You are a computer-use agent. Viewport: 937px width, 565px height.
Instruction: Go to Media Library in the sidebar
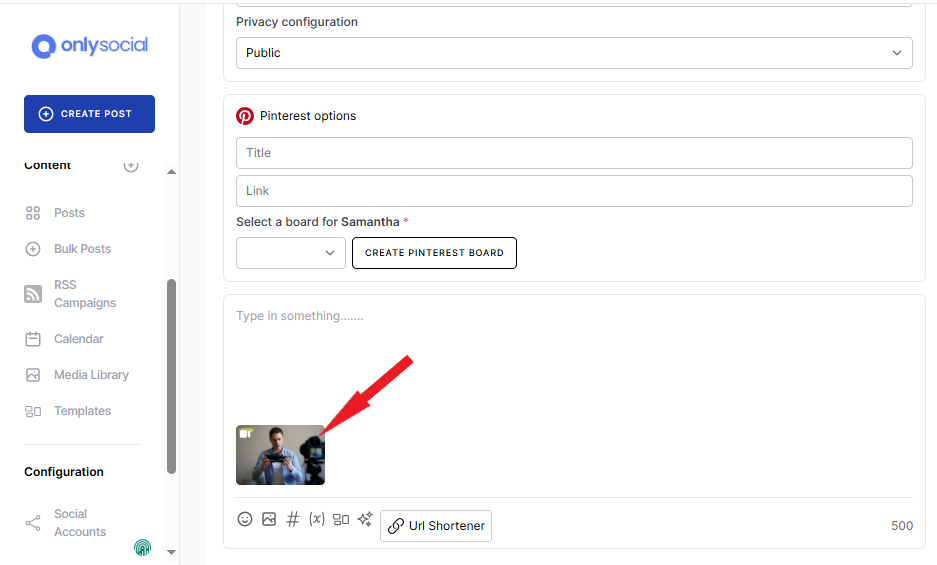90,375
